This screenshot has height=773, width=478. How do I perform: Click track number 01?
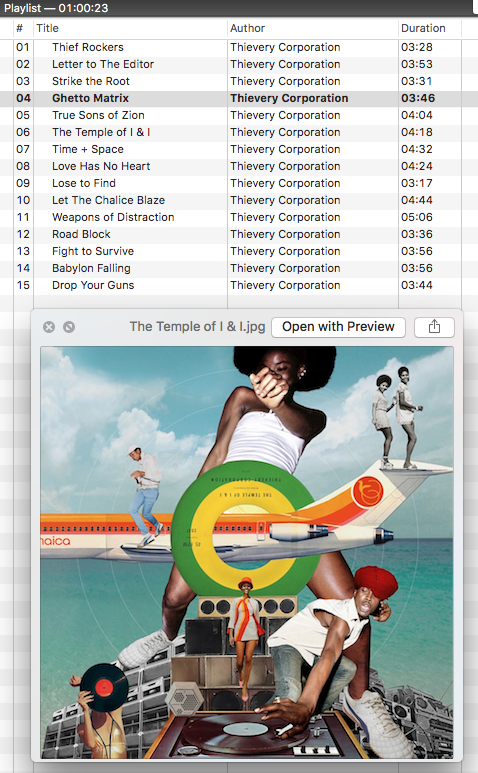[23, 47]
